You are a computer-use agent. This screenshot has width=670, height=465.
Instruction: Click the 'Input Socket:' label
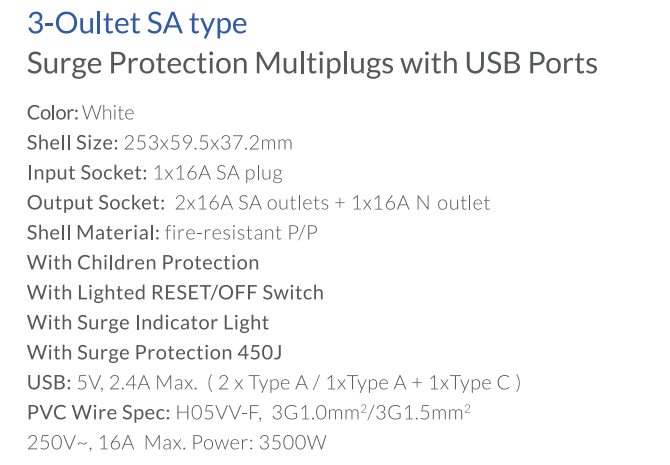coord(87,173)
